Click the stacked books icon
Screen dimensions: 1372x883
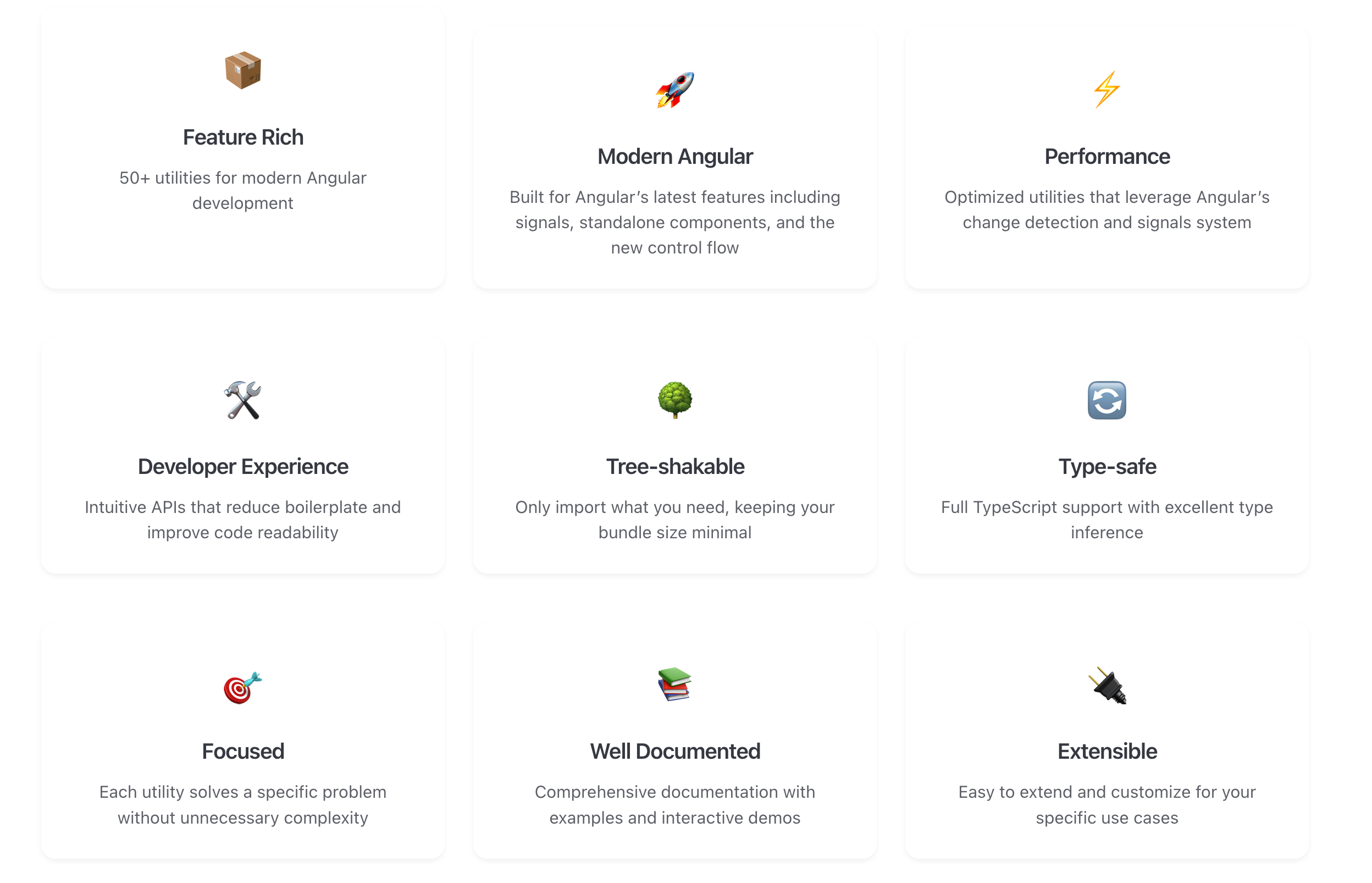(x=674, y=684)
